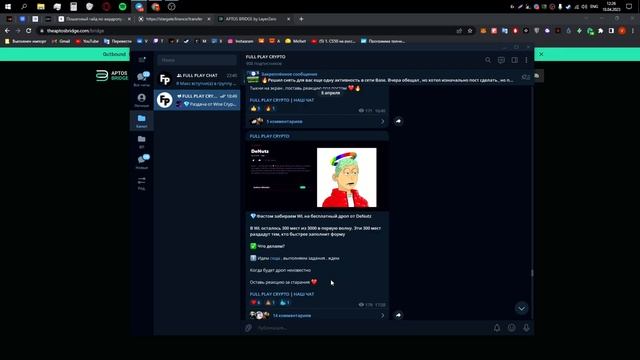Viewport: 640px width, 360px height.
Task: Click the blue thumbs reaction on DeNuts post
Action: [284, 302]
